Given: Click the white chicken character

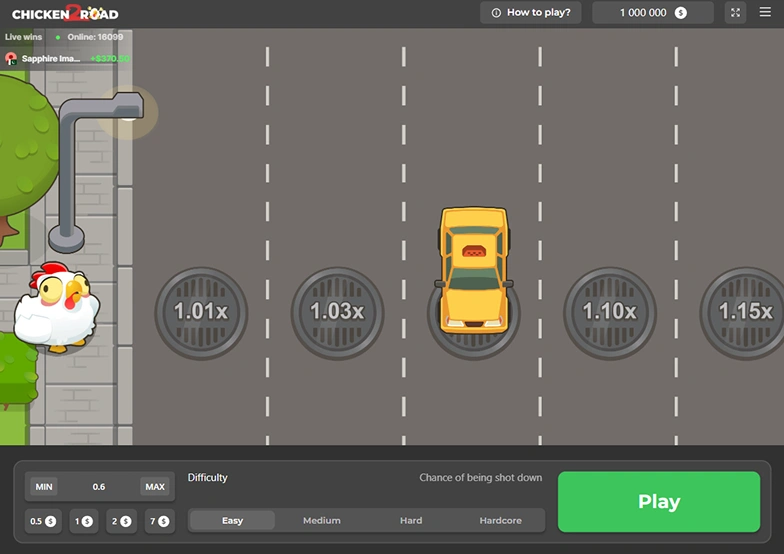Looking at the screenshot, I should click(x=56, y=306).
